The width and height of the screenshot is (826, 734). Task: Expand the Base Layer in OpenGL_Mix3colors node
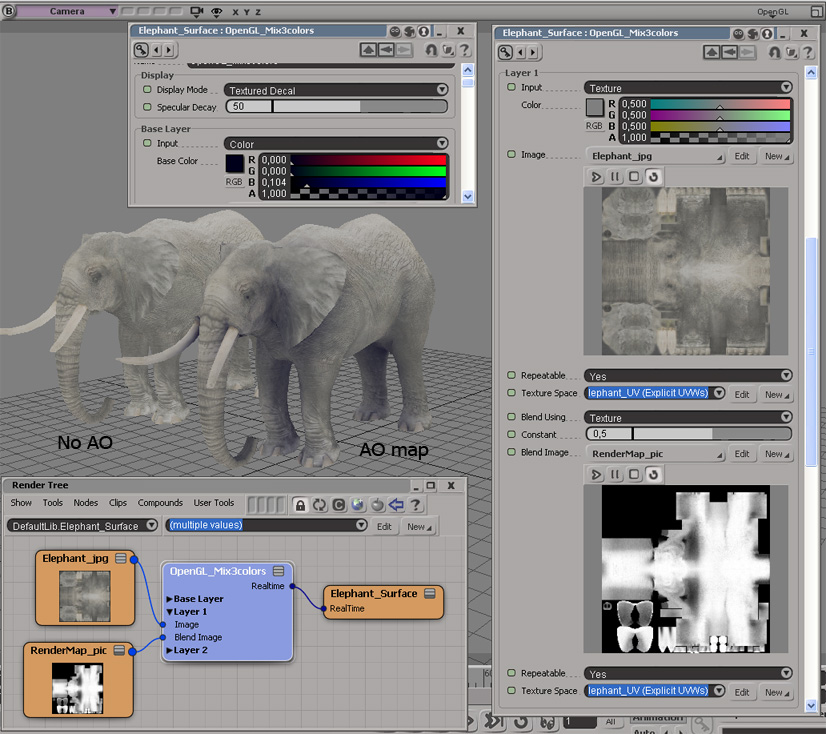point(170,599)
